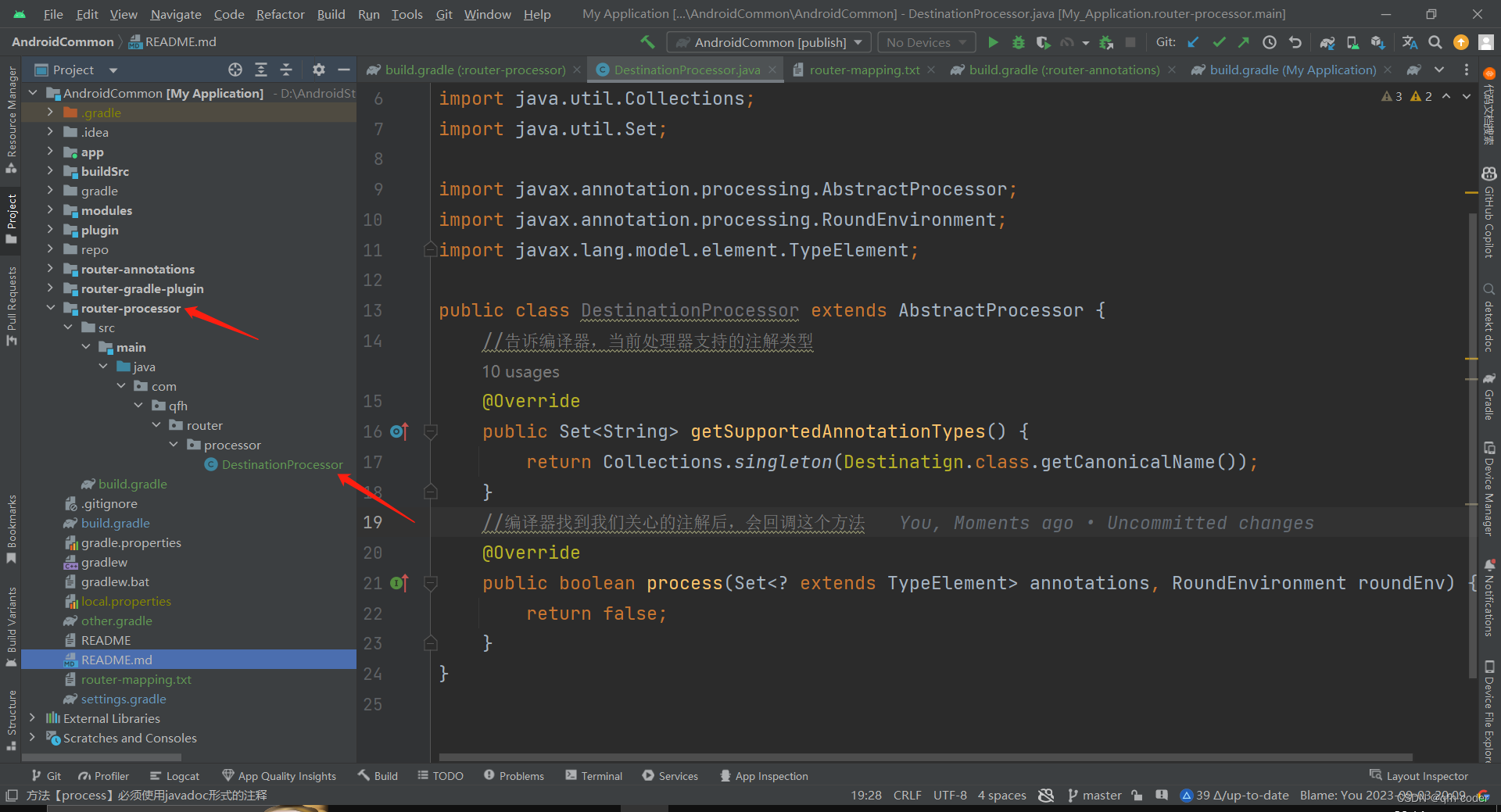Screen dimensions: 1501x812
Task: Expand External Libraries node
Action: point(32,718)
